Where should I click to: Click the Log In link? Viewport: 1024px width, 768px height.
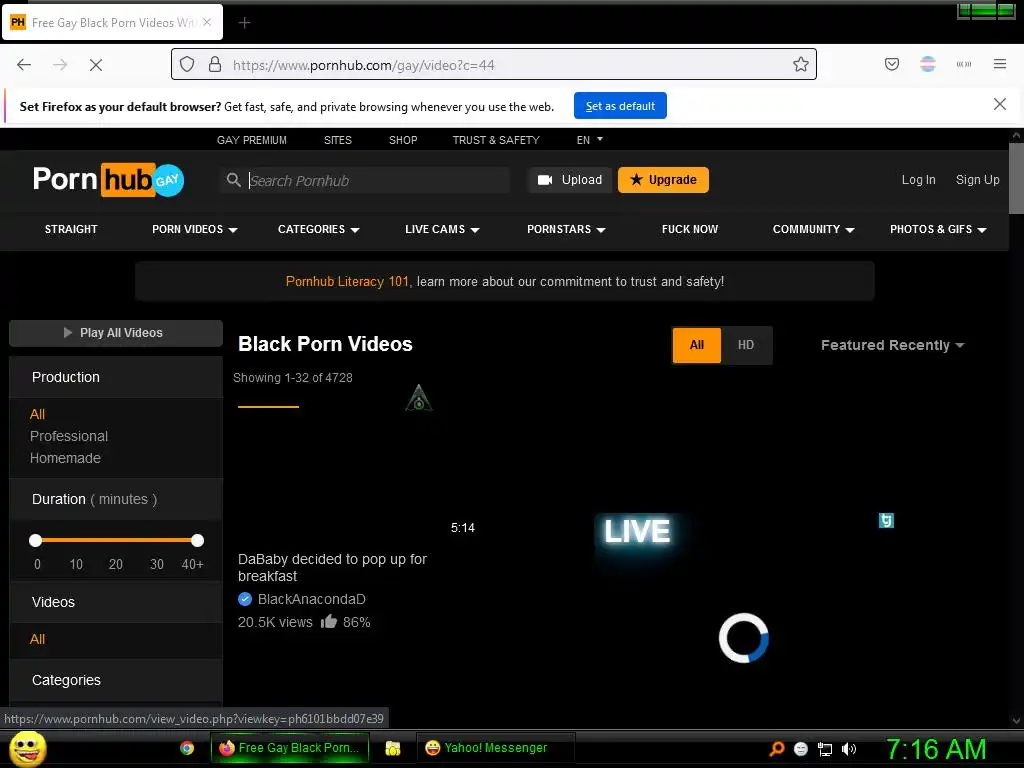coord(918,180)
